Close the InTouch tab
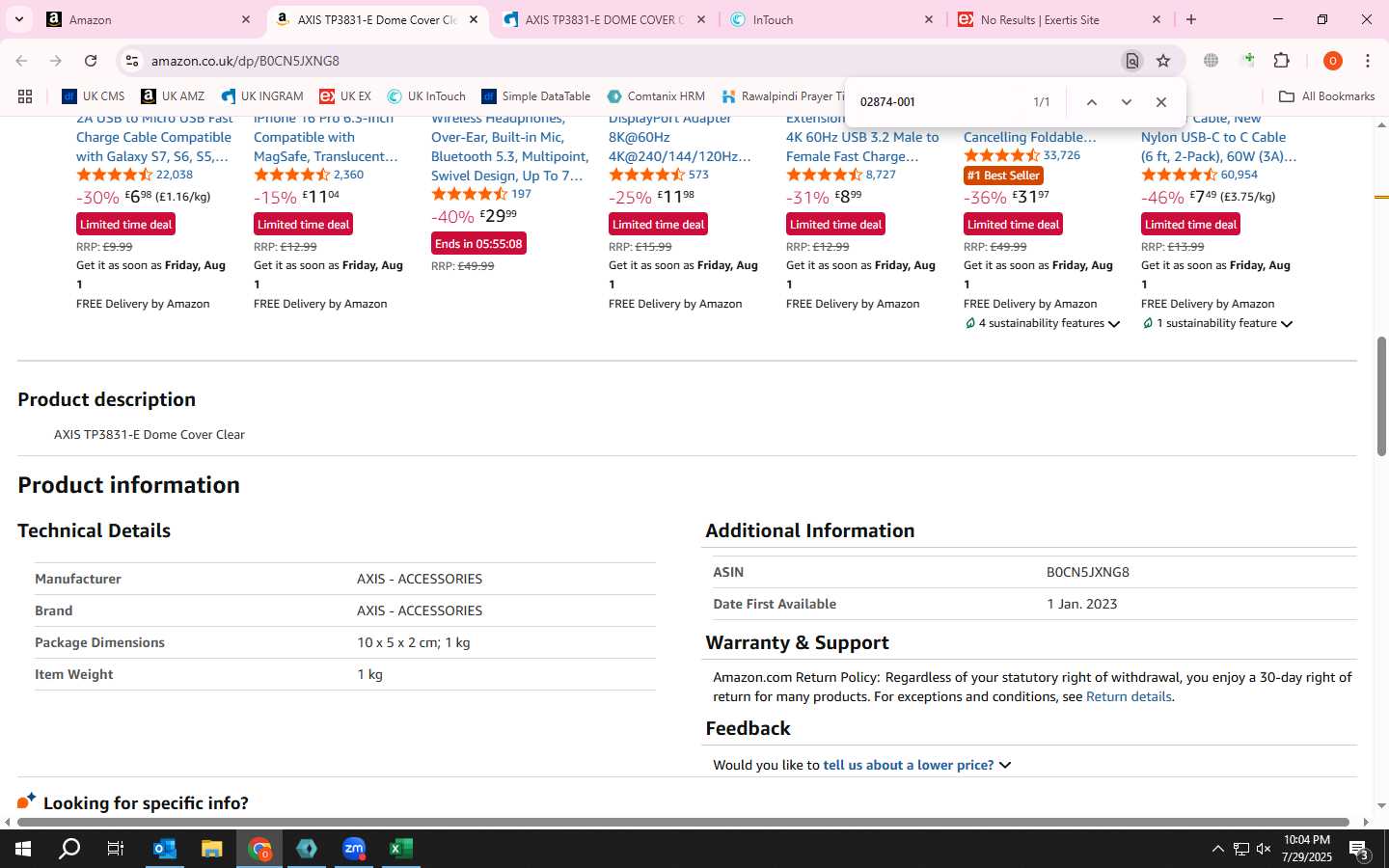1389x868 pixels. [x=929, y=19]
